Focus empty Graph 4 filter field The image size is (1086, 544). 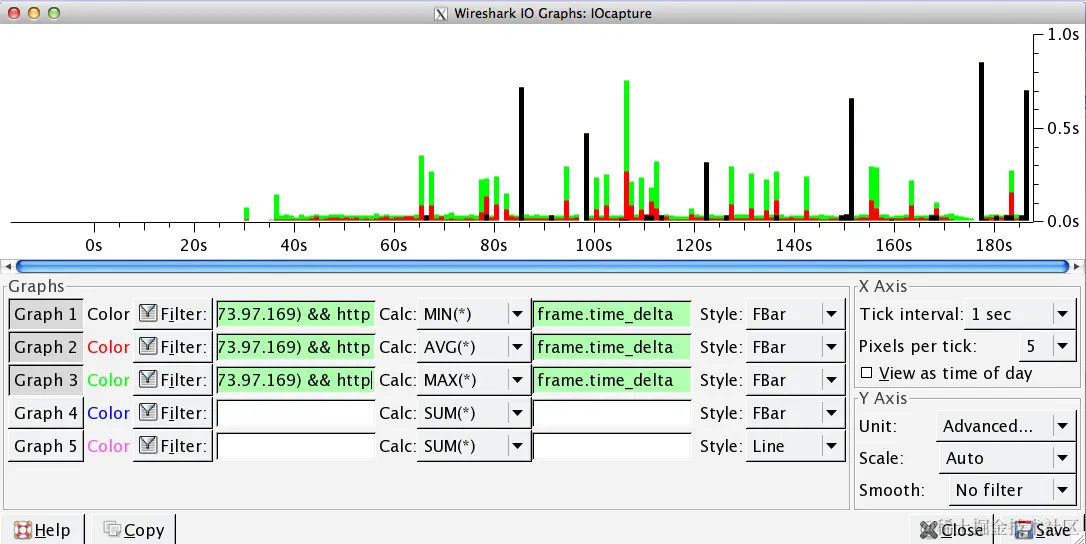(296, 413)
